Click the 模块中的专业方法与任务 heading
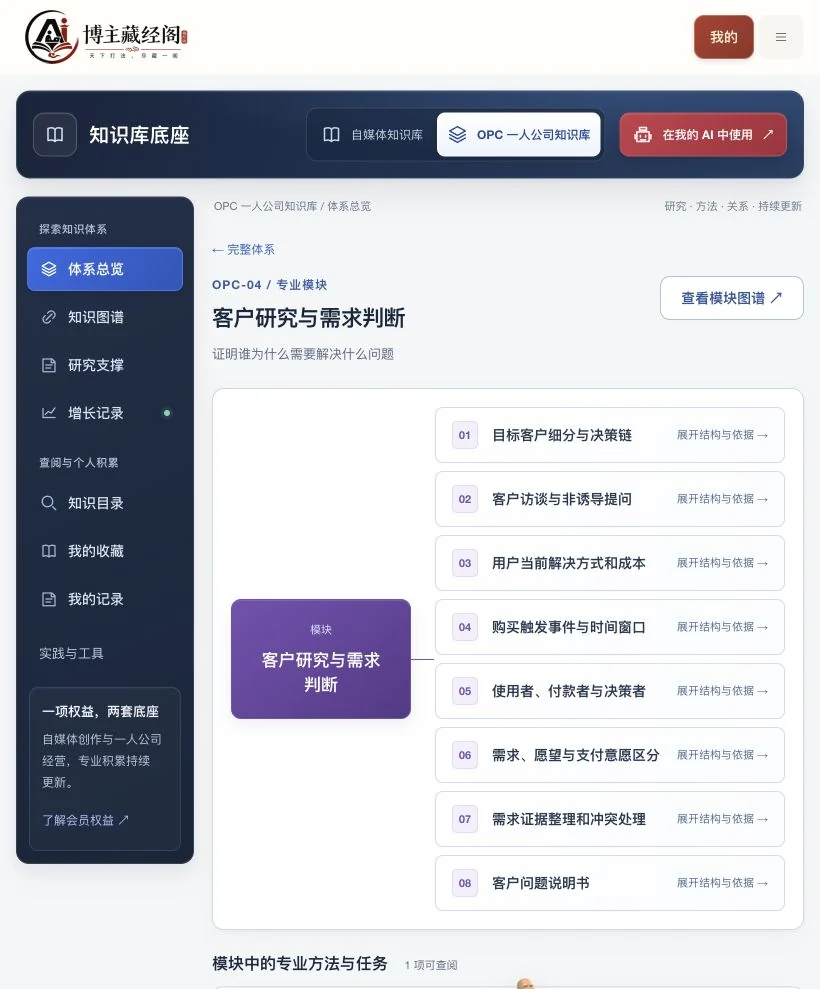 click(300, 963)
